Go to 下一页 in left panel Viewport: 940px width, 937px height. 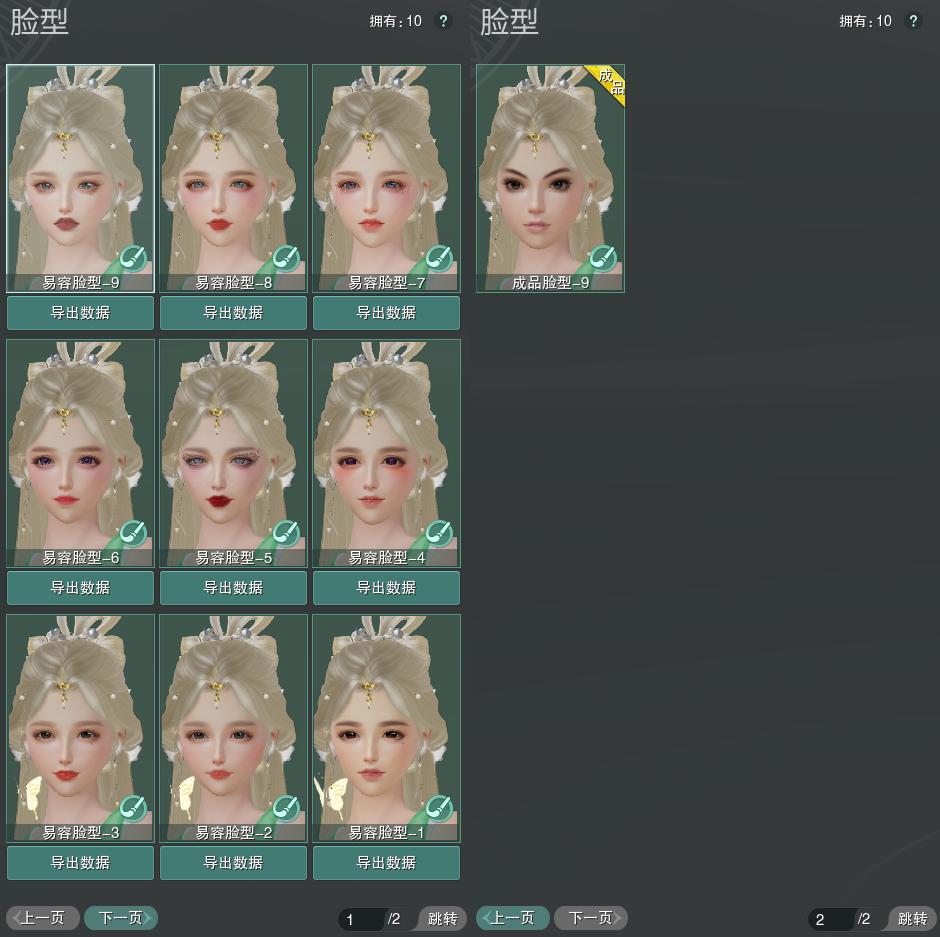pos(121,918)
